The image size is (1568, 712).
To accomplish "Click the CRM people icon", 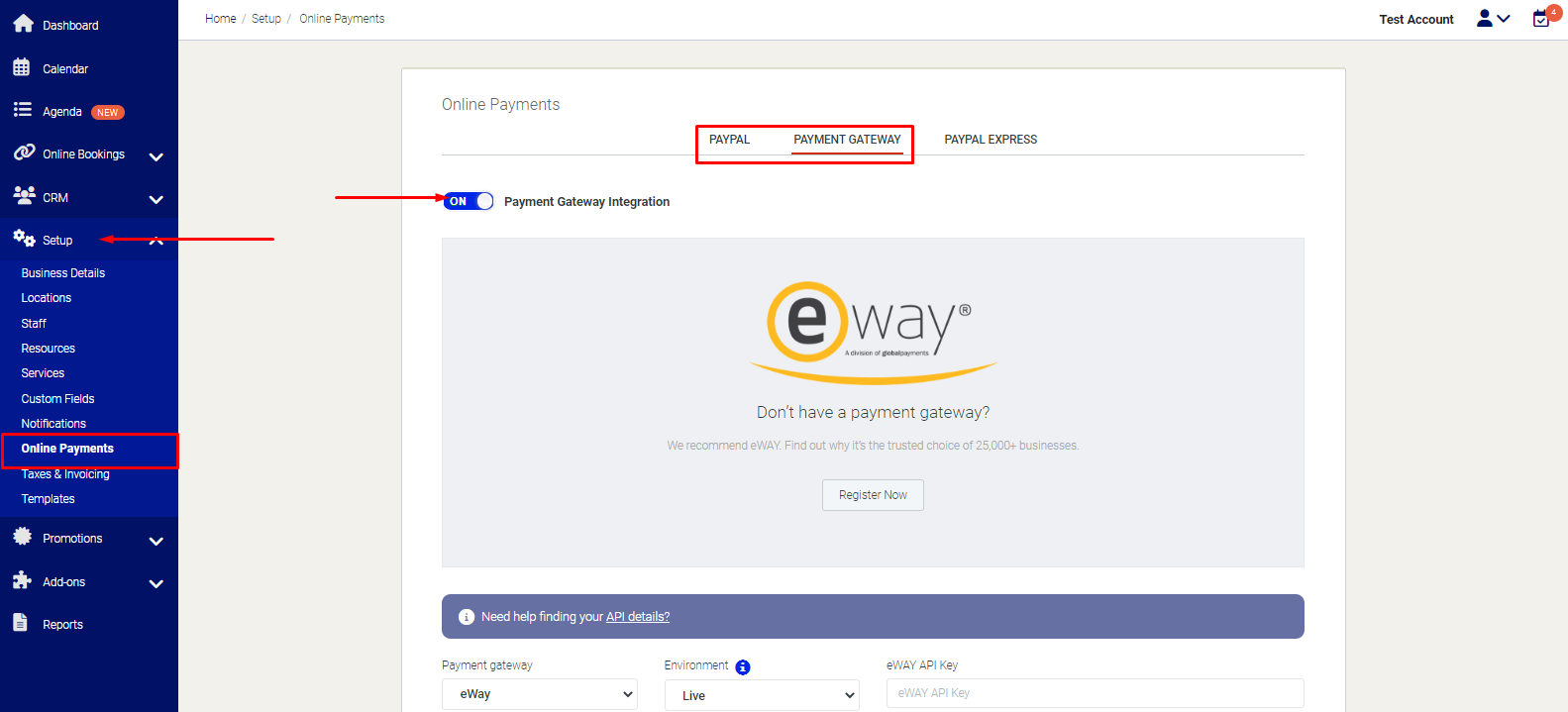I will [x=24, y=195].
